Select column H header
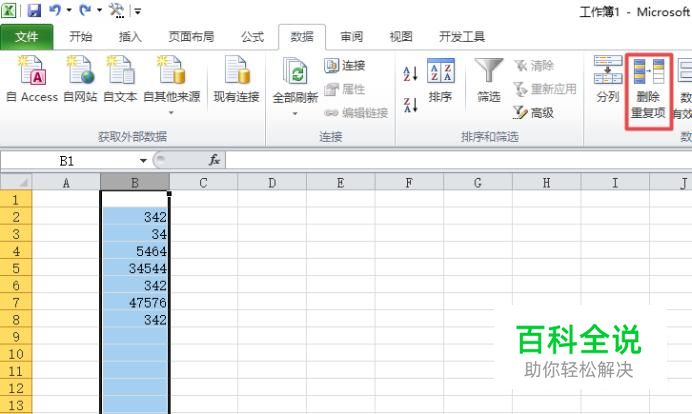 coord(546,182)
